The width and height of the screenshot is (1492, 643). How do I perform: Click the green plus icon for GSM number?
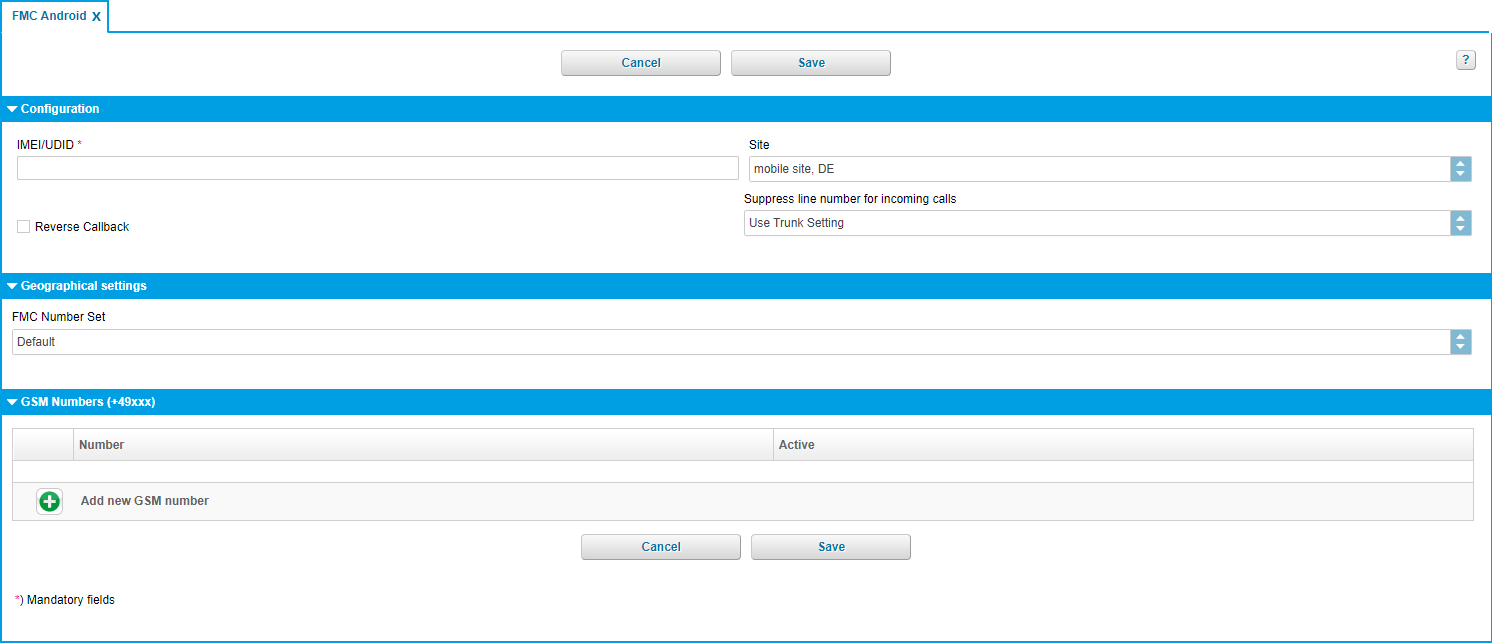click(x=49, y=501)
